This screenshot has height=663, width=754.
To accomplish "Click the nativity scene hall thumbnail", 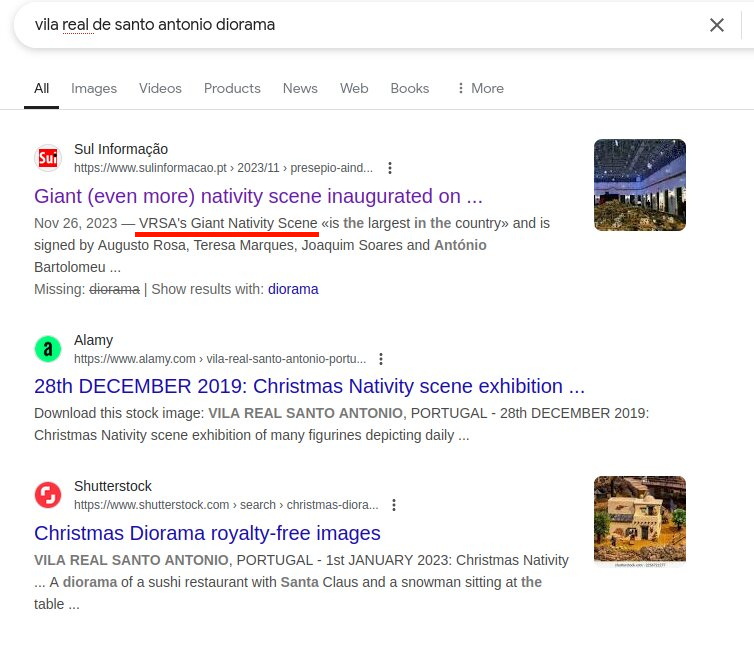I will pyautogui.click(x=639, y=185).
